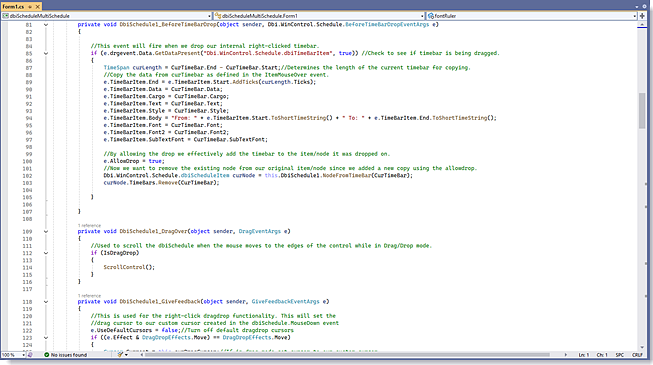The image size is (653, 365).
Task: Click the dbiScheduleItem type on line 102
Action: [205, 175]
